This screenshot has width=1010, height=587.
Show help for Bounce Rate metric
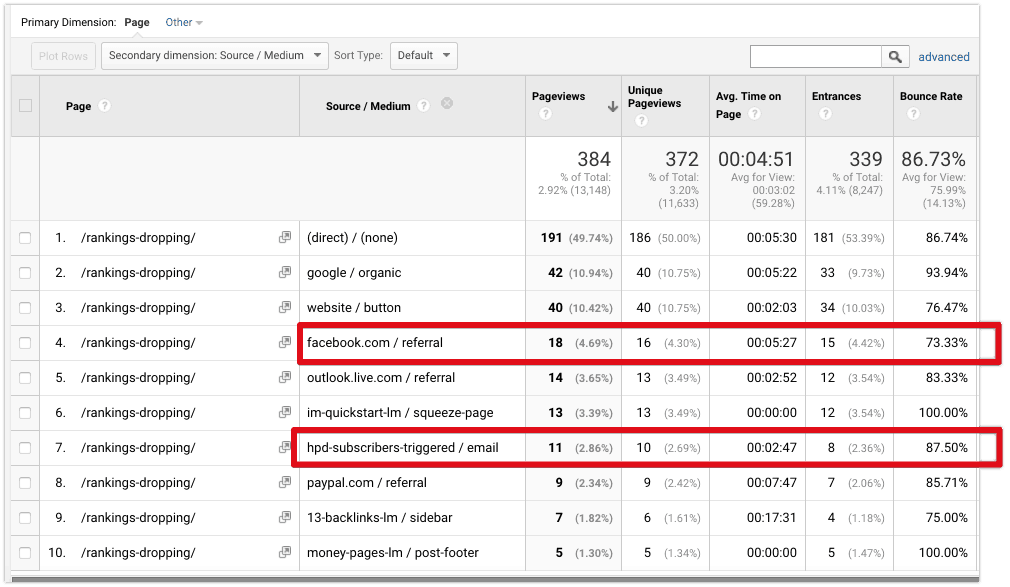(911, 114)
